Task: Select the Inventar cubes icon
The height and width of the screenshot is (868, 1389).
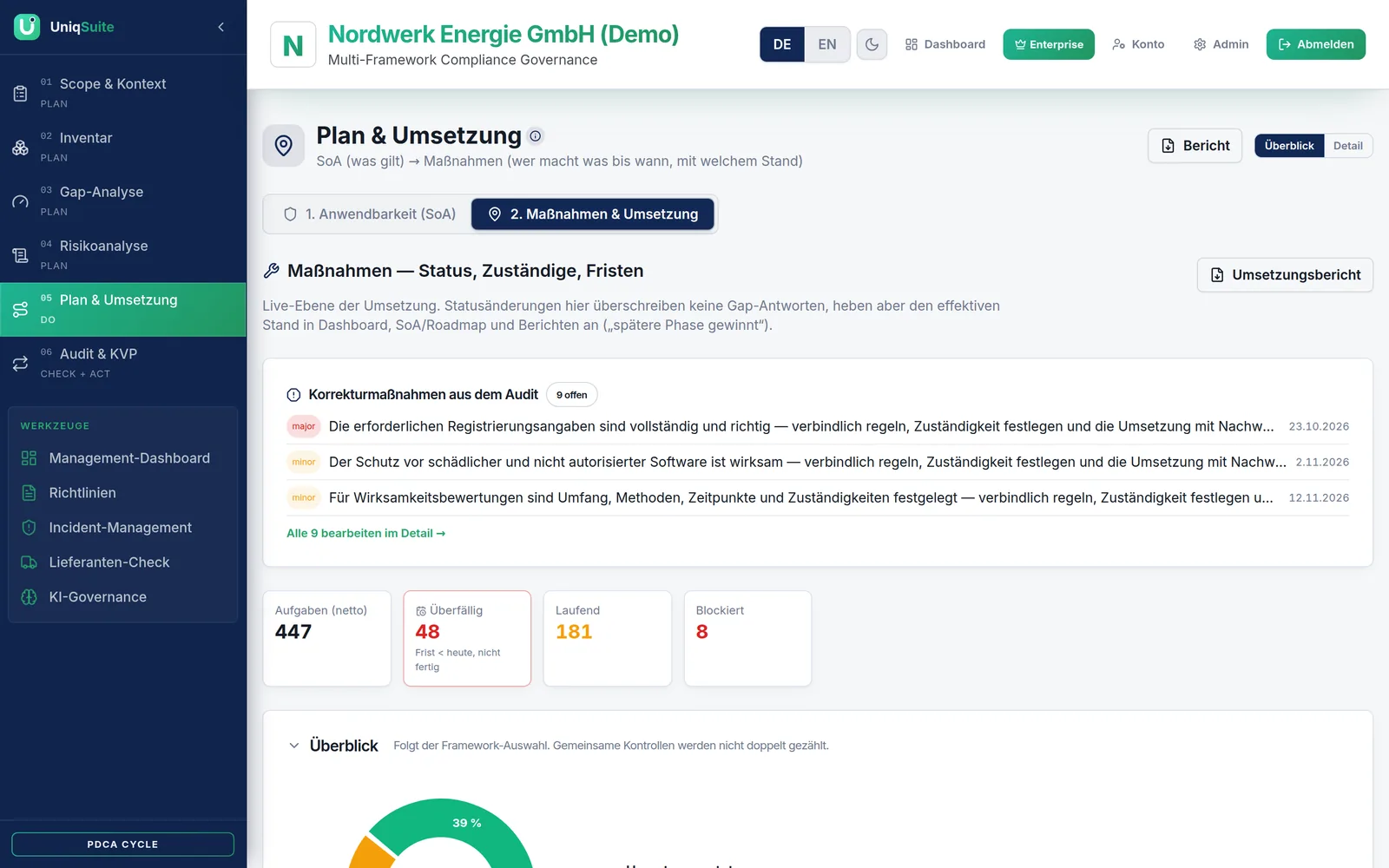Action: [x=20, y=148]
